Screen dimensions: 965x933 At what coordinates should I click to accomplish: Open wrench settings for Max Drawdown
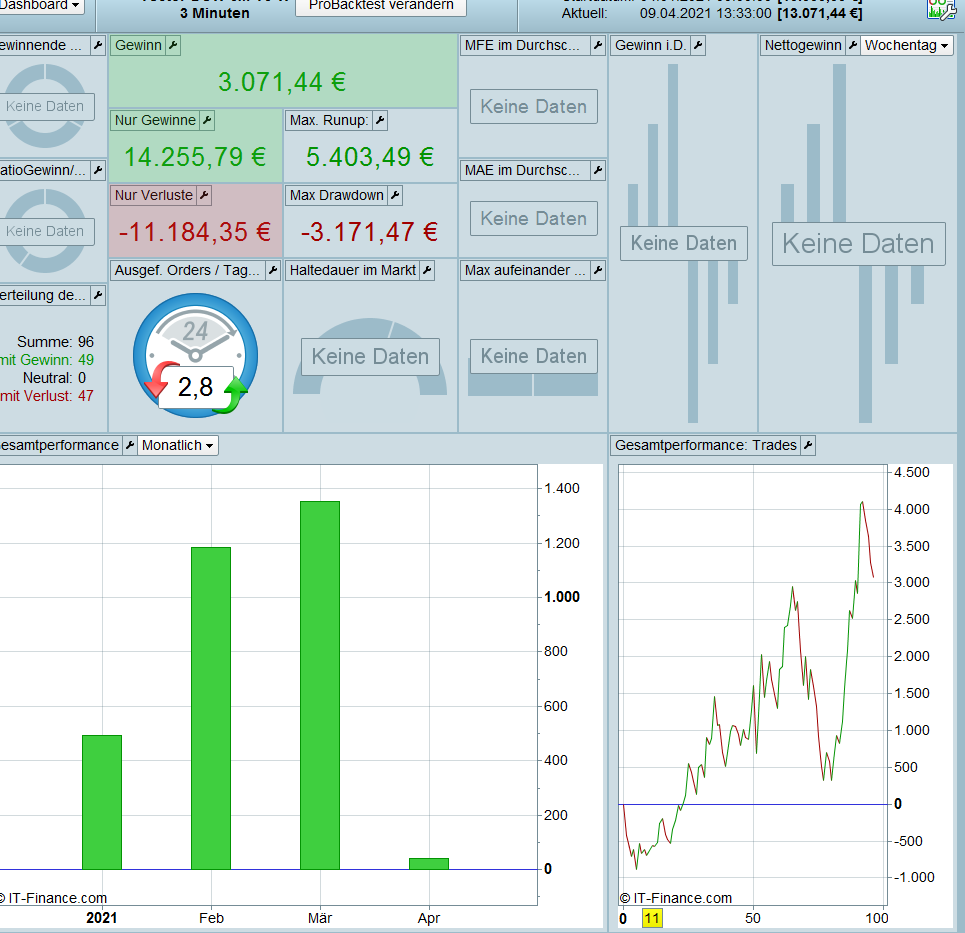(x=395, y=196)
